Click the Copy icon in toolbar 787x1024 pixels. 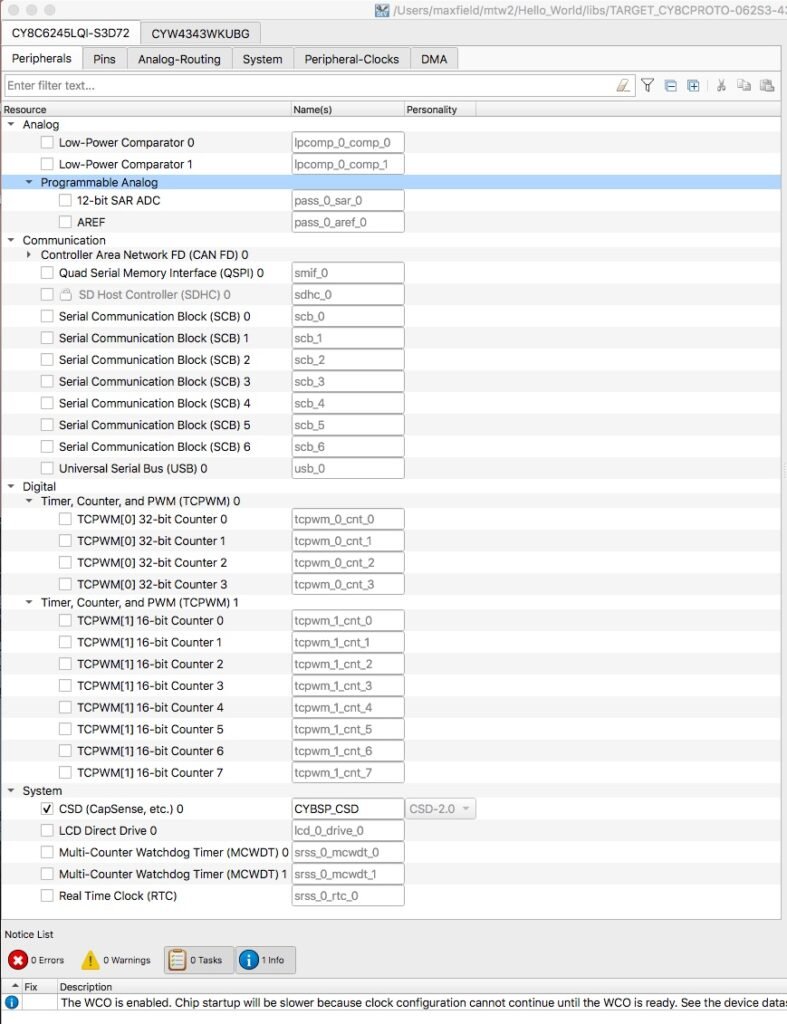[744, 86]
